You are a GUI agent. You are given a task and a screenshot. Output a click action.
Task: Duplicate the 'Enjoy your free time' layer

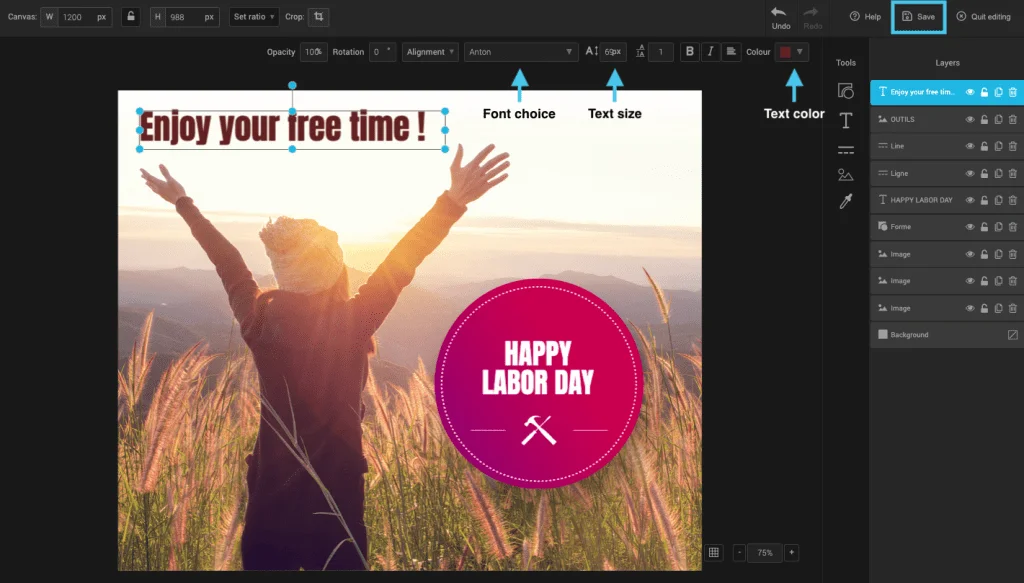pos(999,92)
